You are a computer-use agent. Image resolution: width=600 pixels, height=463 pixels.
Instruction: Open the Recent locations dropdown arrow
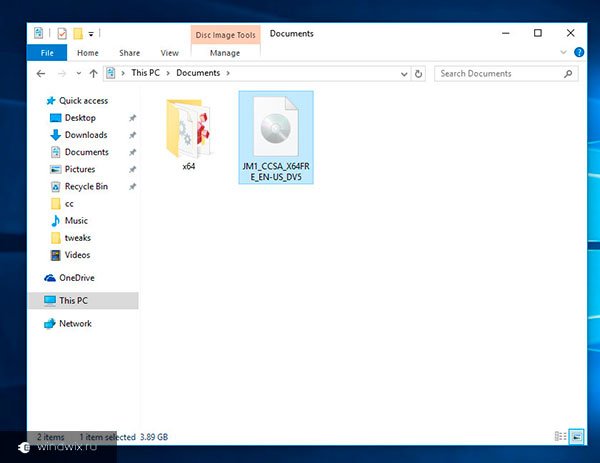(78, 73)
